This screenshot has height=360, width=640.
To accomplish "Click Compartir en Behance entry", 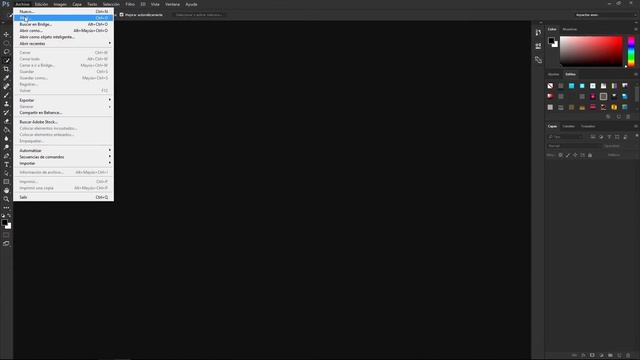I will pyautogui.click(x=64, y=113).
